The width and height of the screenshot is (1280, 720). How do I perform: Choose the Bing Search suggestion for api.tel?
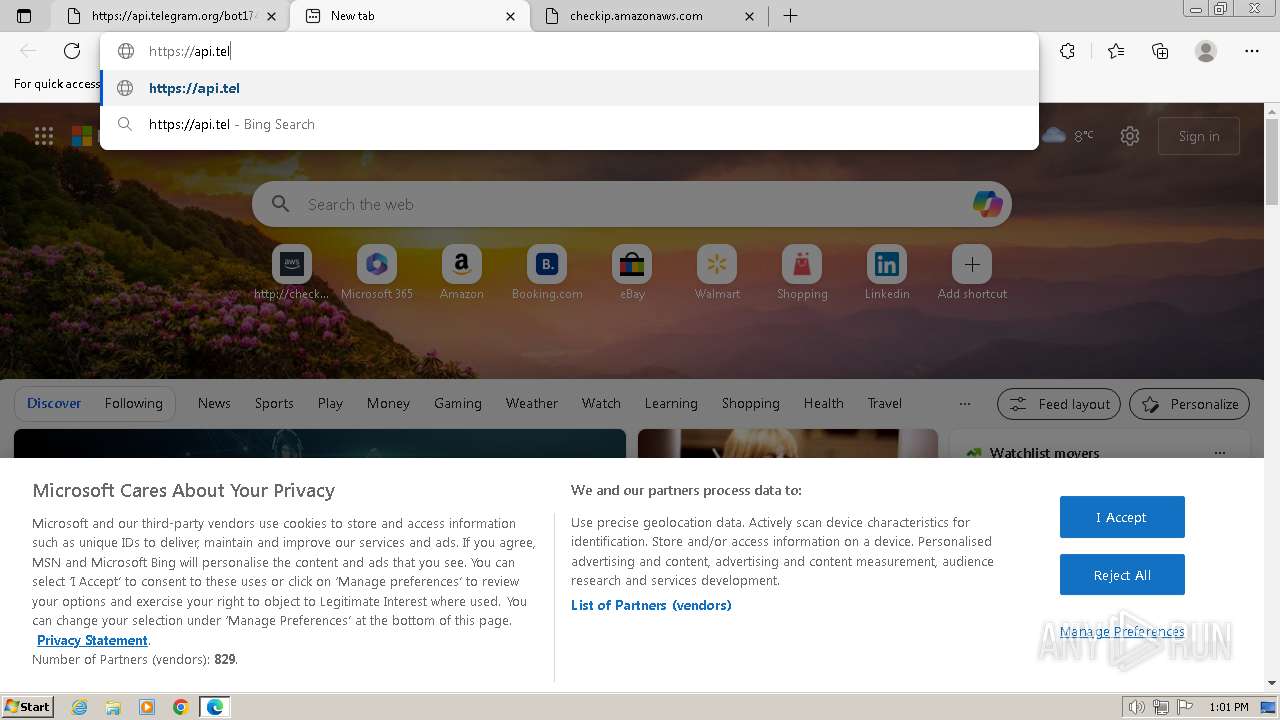click(x=569, y=124)
